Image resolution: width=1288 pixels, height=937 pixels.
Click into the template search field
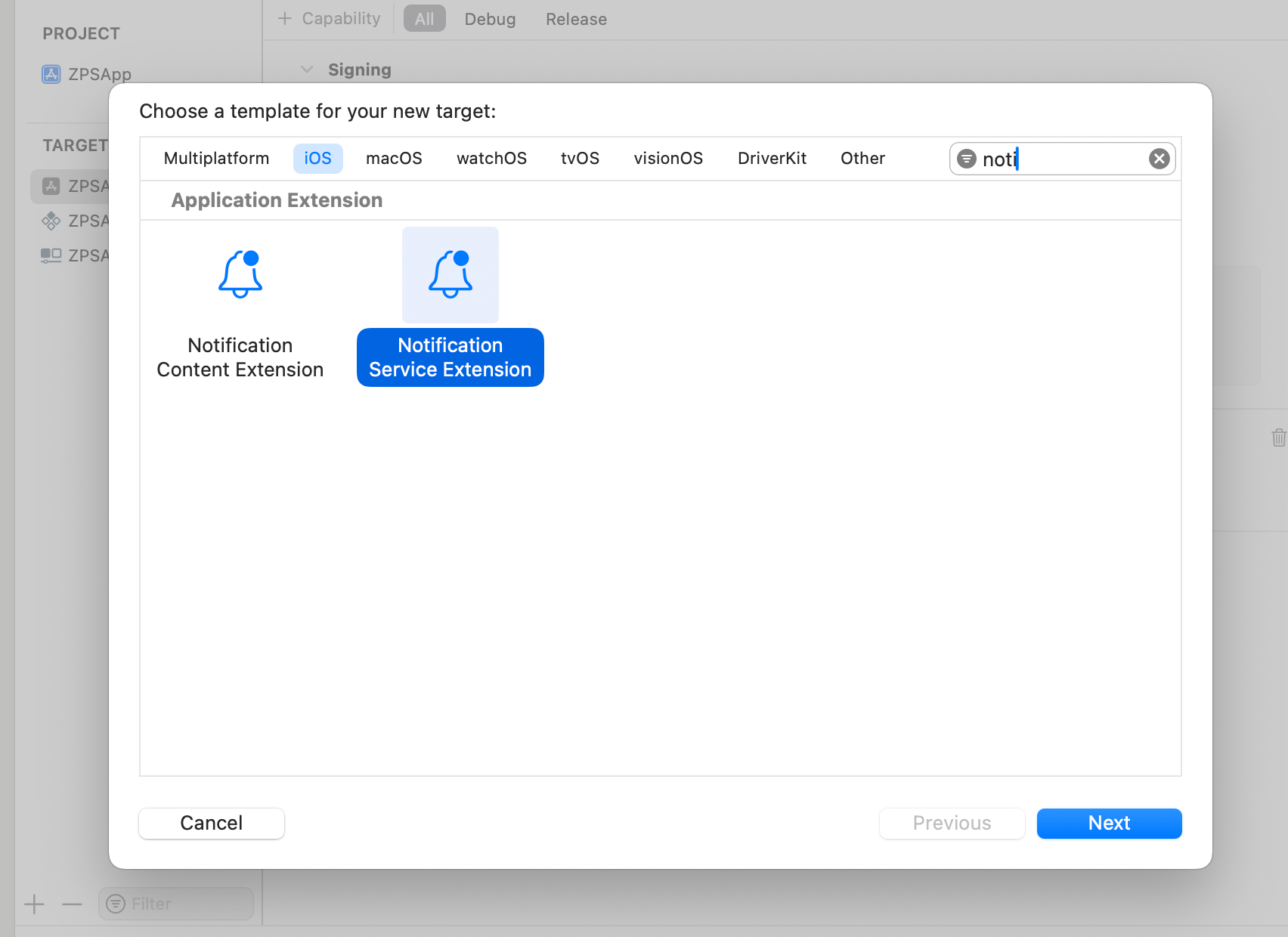(x=1073, y=159)
